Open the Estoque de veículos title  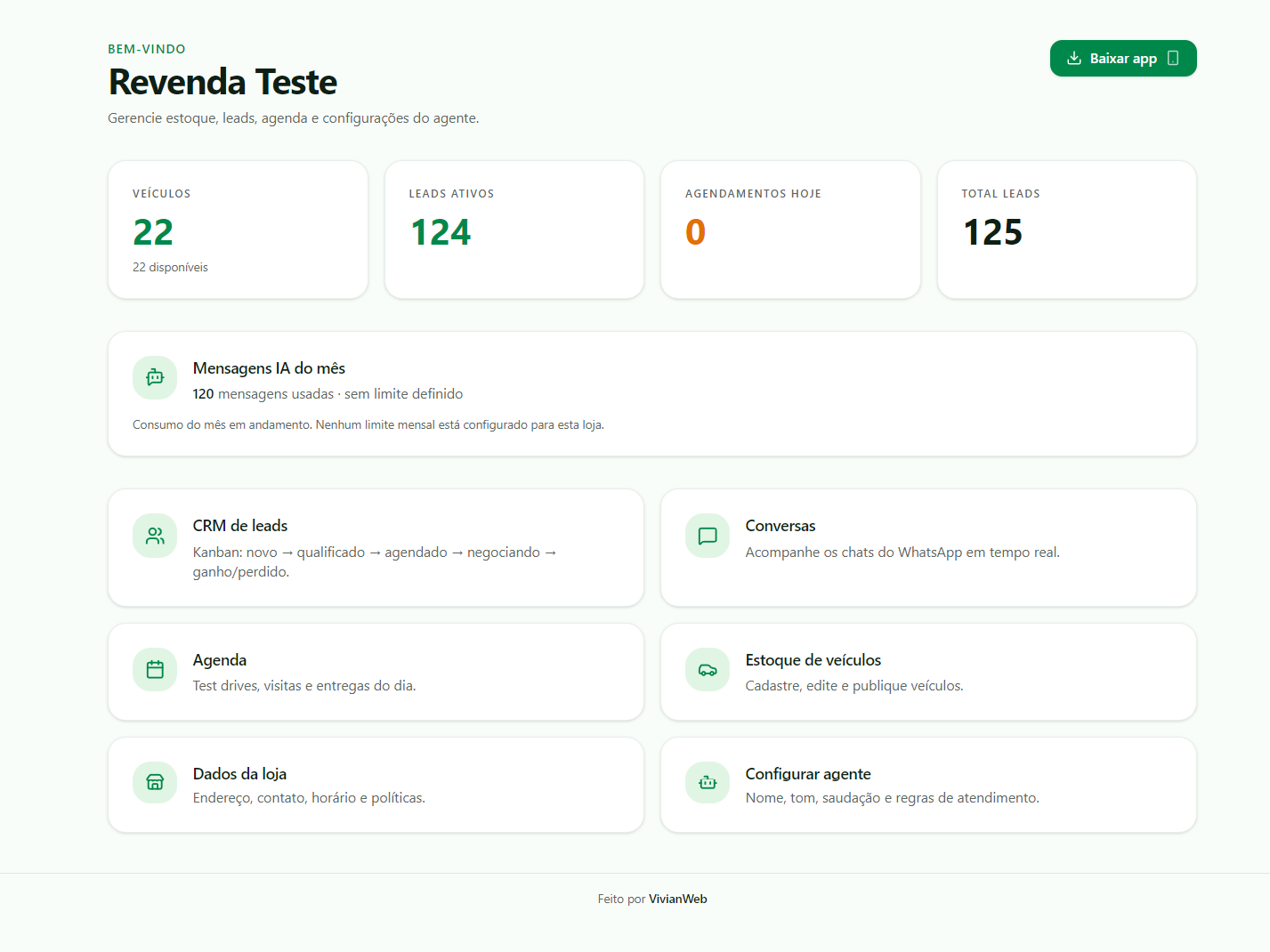pos(813,660)
